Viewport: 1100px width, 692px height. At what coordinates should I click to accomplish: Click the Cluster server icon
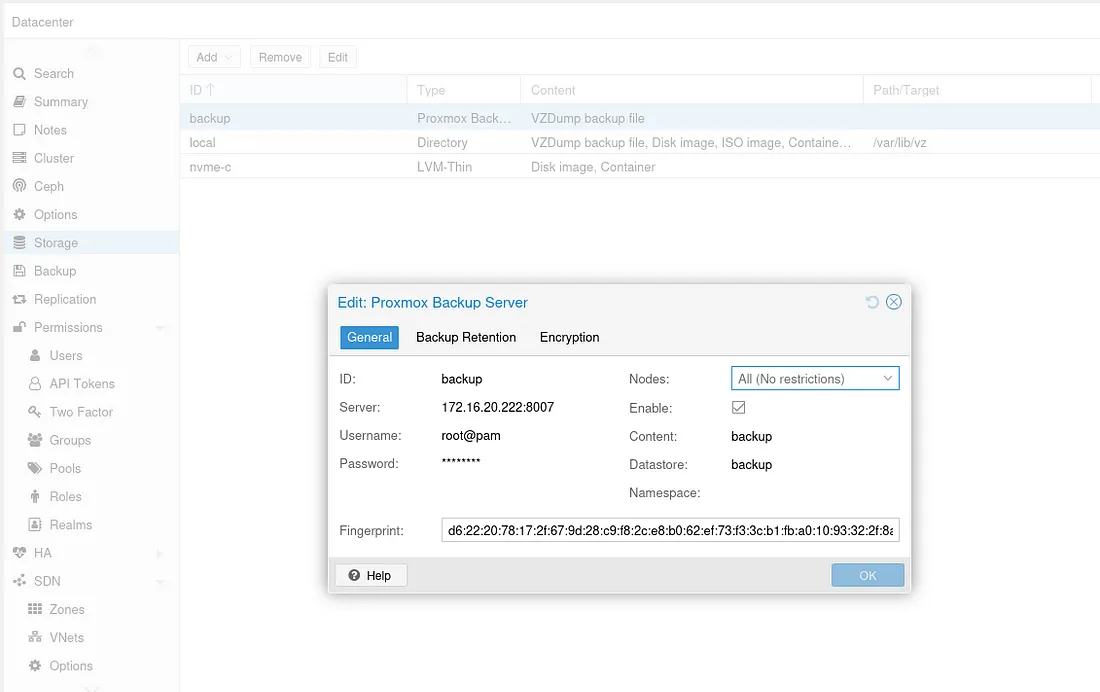(19, 158)
